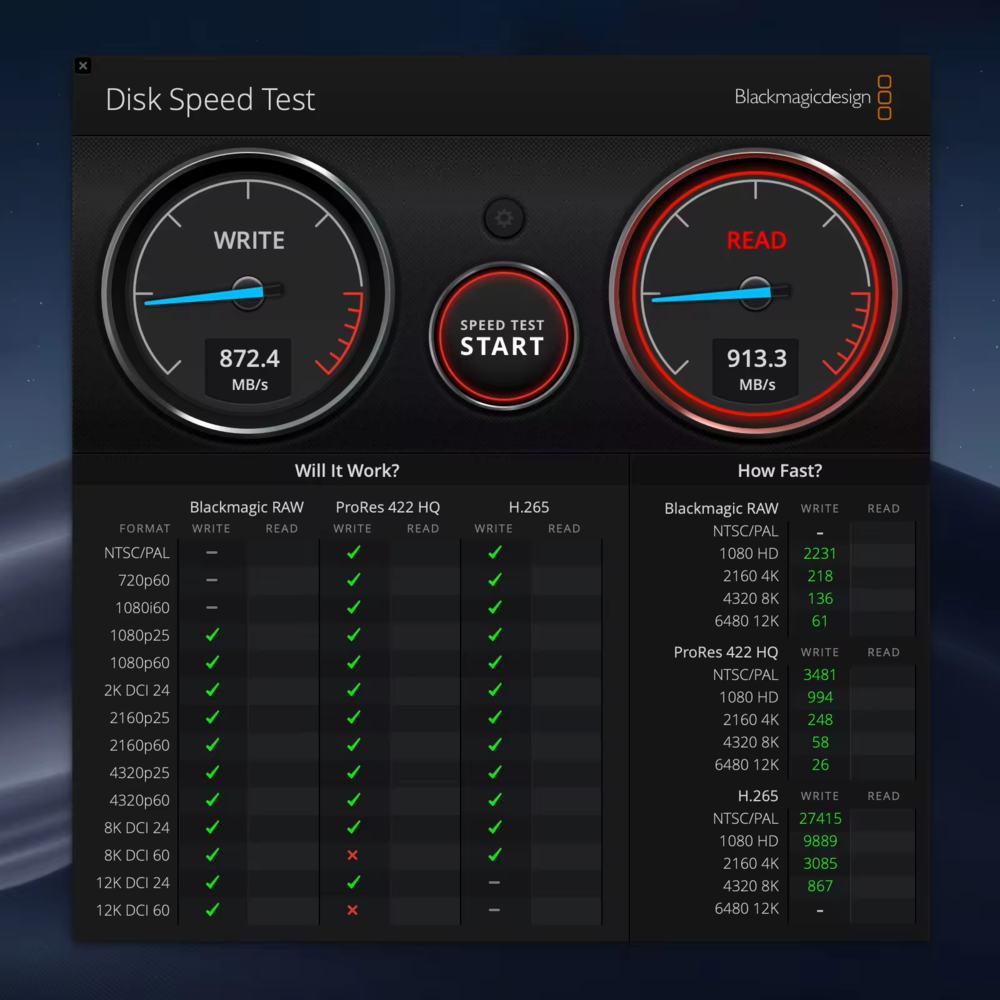
Task: Click H.265 checkmark for 1080p60
Action: [x=495, y=662]
